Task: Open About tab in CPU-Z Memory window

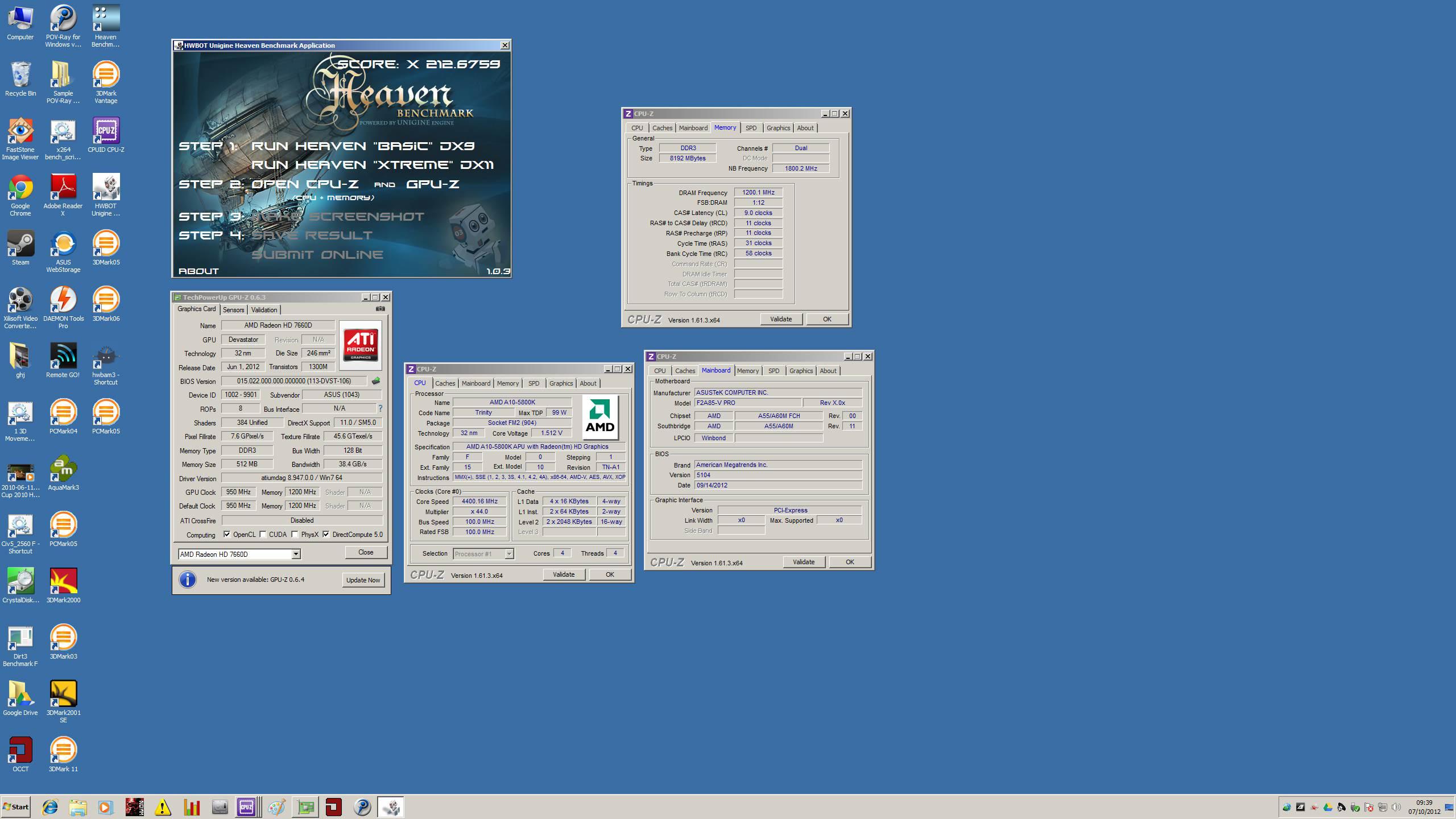Action: (x=805, y=128)
